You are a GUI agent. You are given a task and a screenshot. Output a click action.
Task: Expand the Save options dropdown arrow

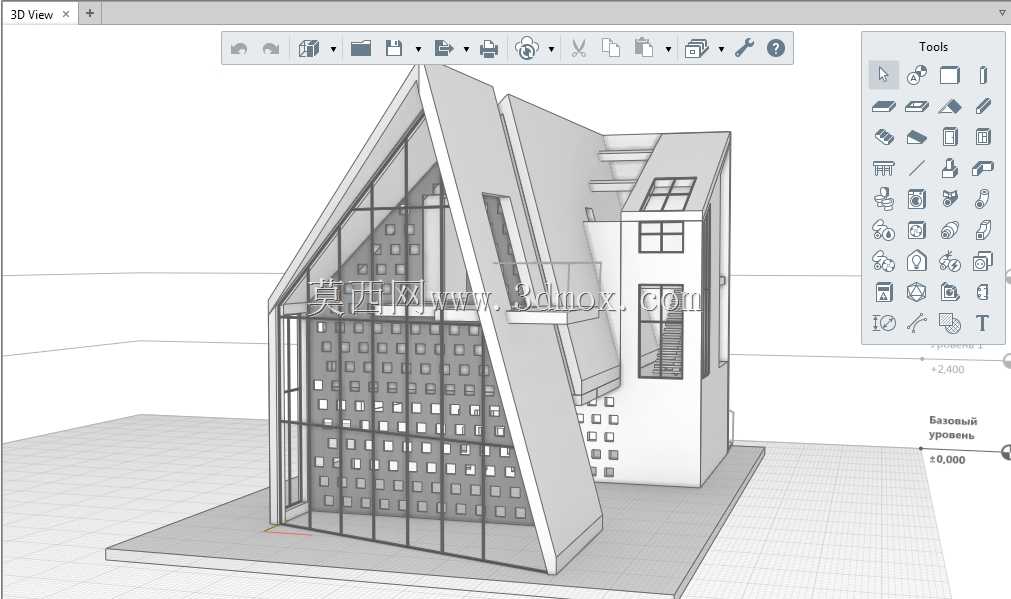[x=418, y=49]
